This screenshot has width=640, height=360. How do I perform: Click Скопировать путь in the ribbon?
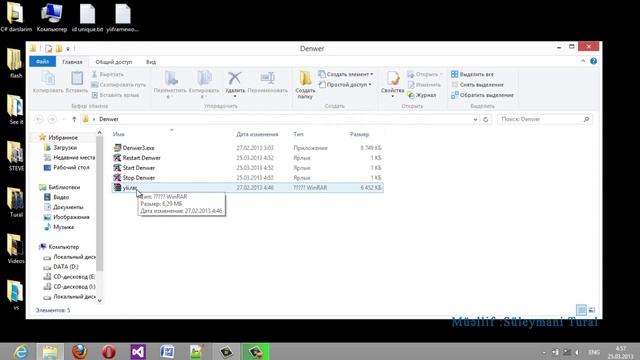point(118,84)
